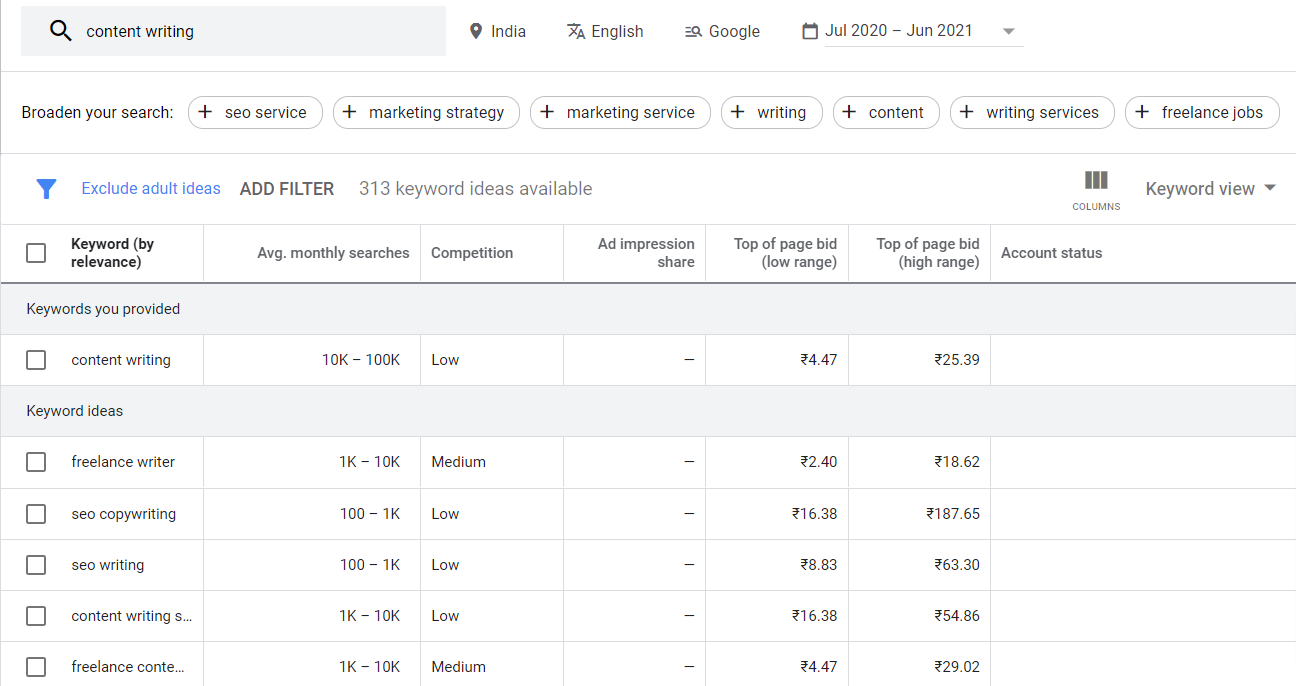This screenshot has height=686, width=1296.
Task: Open the Keyword view dropdown
Action: click(x=1211, y=189)
